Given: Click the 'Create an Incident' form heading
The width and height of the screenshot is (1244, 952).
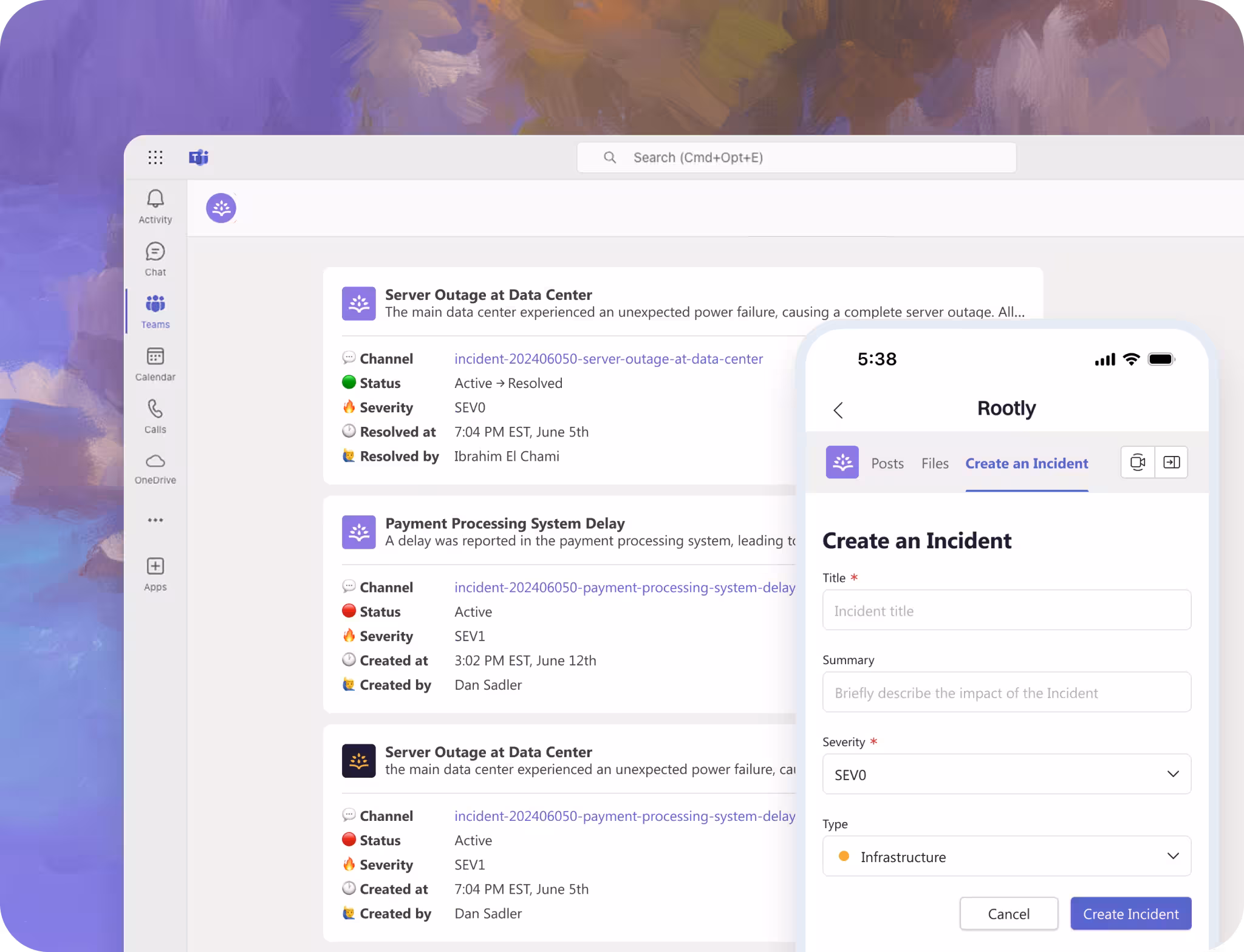Looking at the screenshot, I should tap(917, 540).
